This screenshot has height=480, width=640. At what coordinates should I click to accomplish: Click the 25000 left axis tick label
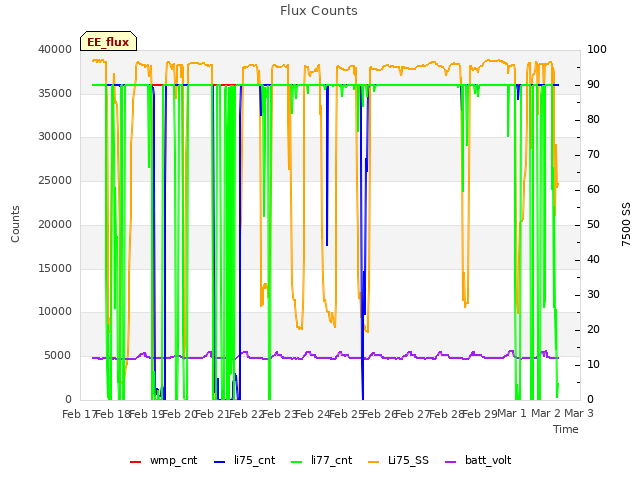coord(55,180)
